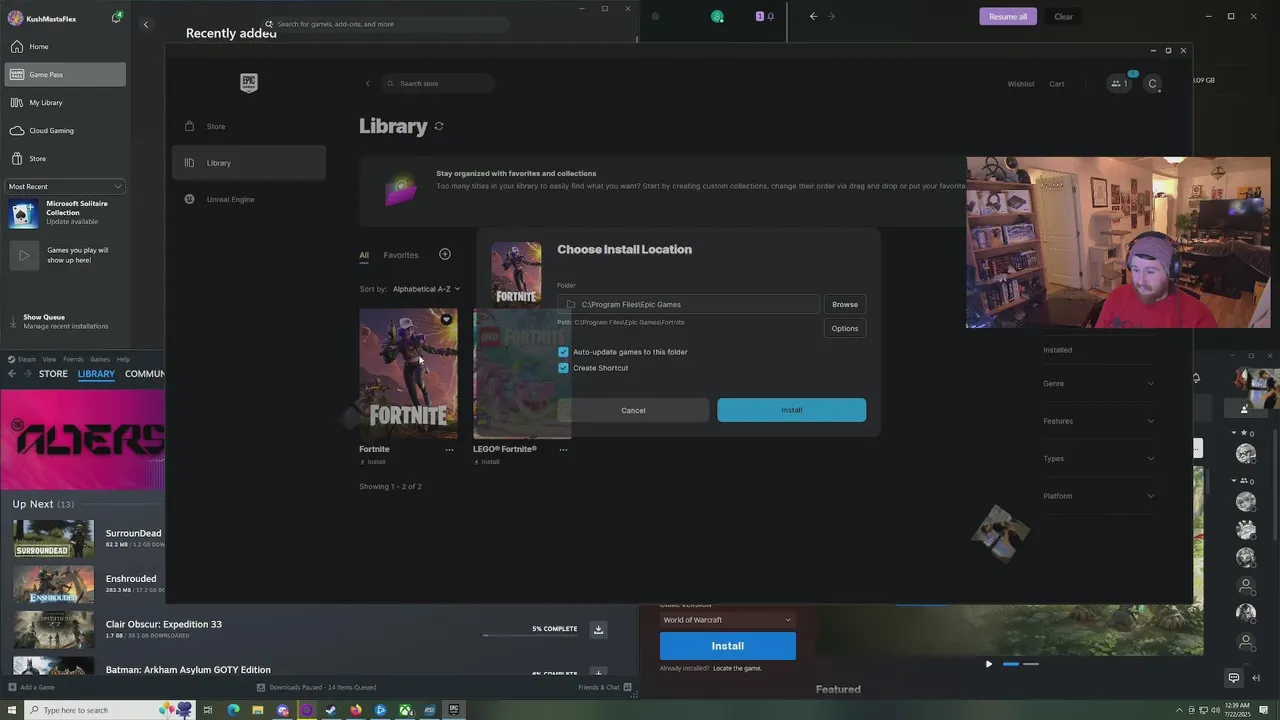Screen dimensions: 1280x720
Task: Refresh the Epic Library icon
Action: pyautogui.click(x=439, y=126)
